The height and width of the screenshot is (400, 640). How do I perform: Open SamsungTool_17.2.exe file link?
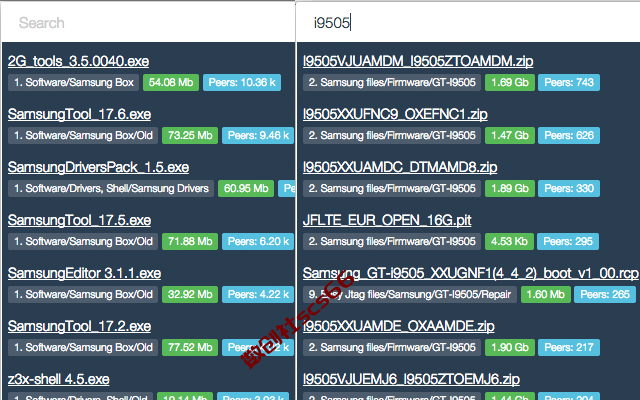coord(79,327)
